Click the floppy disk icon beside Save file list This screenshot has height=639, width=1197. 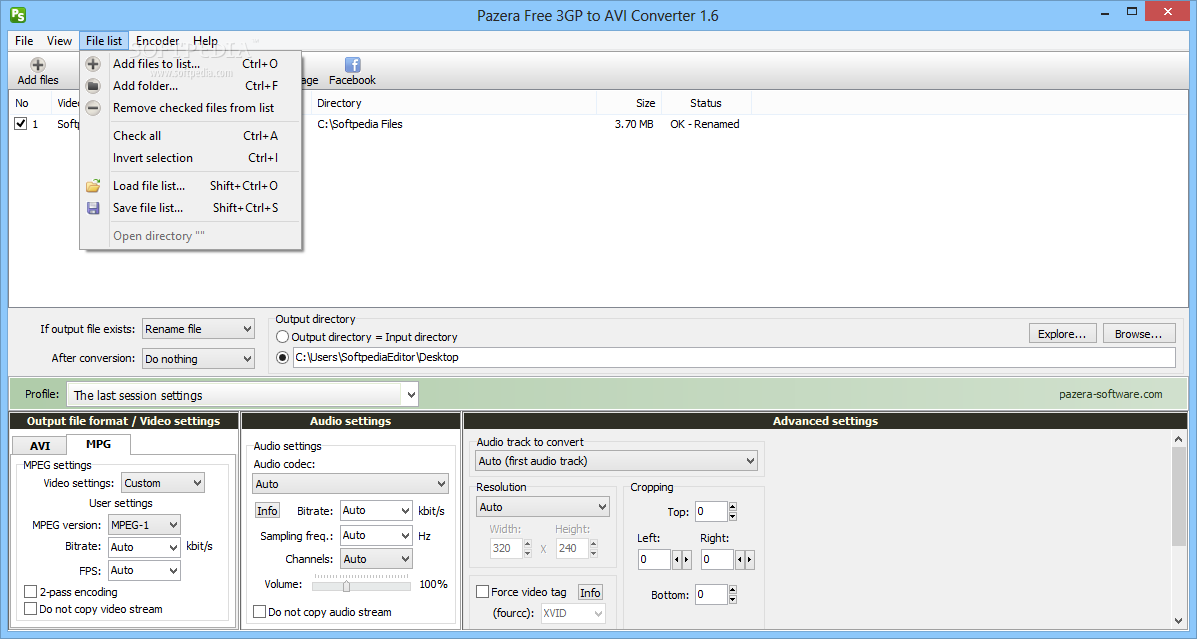[93, 208]
